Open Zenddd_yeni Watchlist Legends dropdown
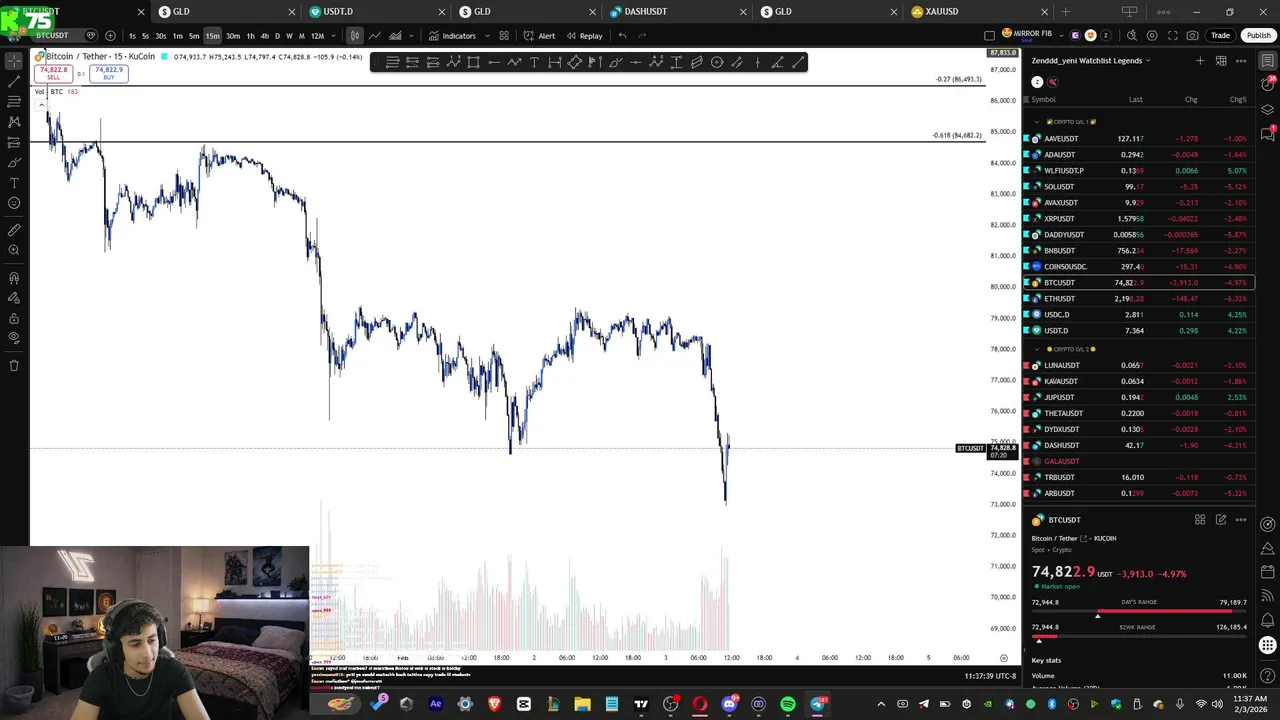 click(1091, 61)
